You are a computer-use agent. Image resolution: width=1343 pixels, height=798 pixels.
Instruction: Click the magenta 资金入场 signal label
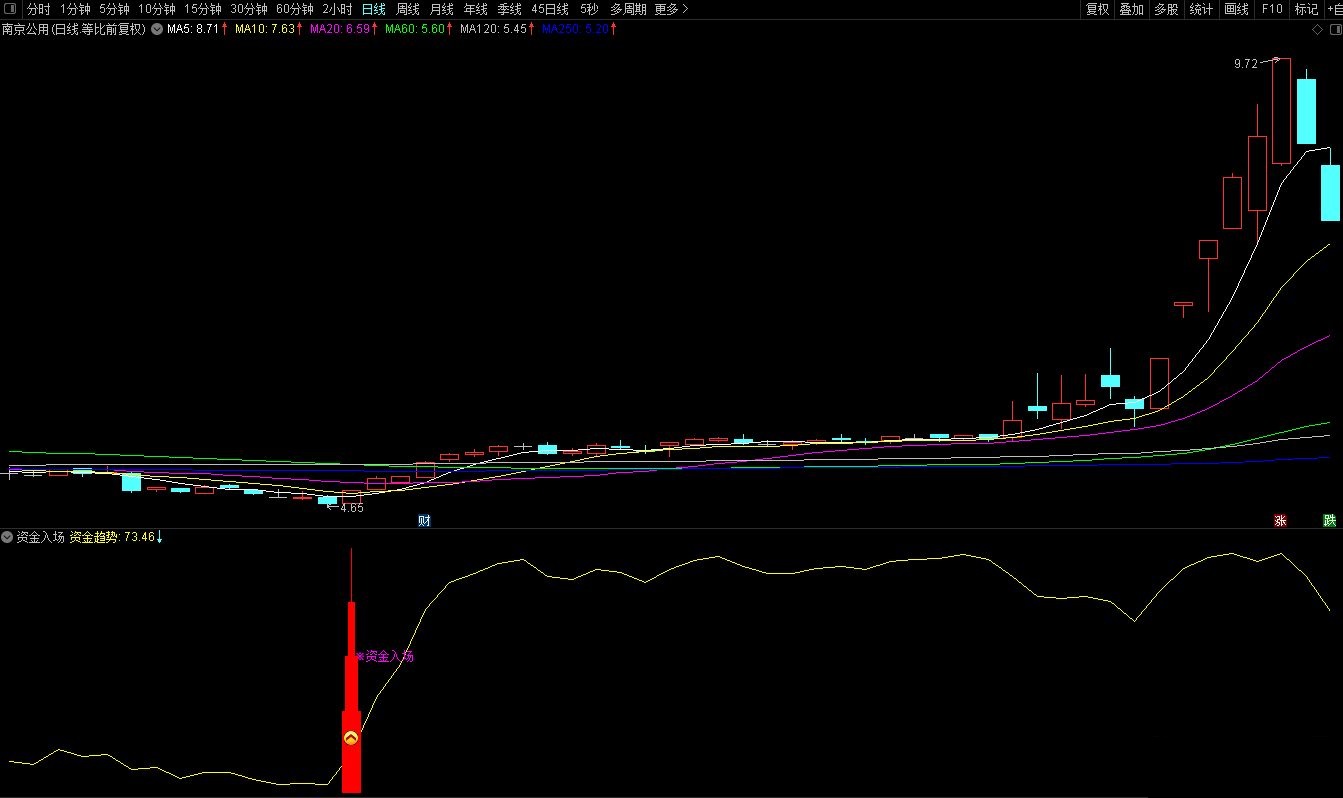coord(389,657)
